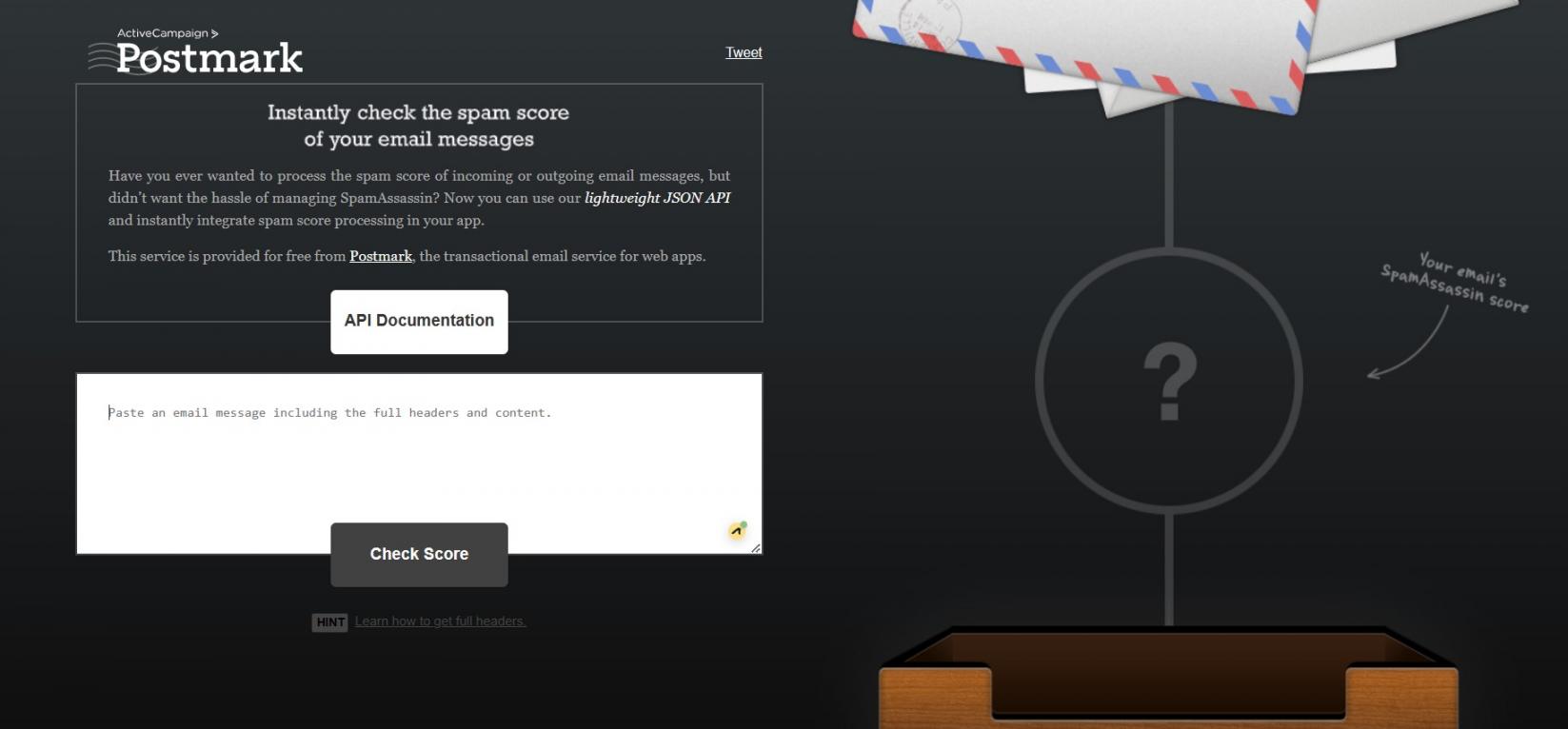This screenshot has height=729, width=1568.
Task: Click the 'Your email's SpamAssassin score' note
Action: (x=1455, y=283)
